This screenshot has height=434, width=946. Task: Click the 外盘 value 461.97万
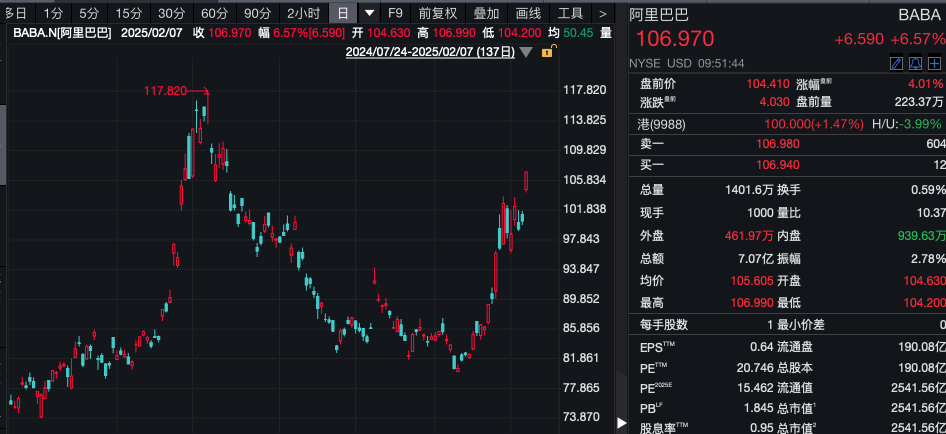[749, 235]
